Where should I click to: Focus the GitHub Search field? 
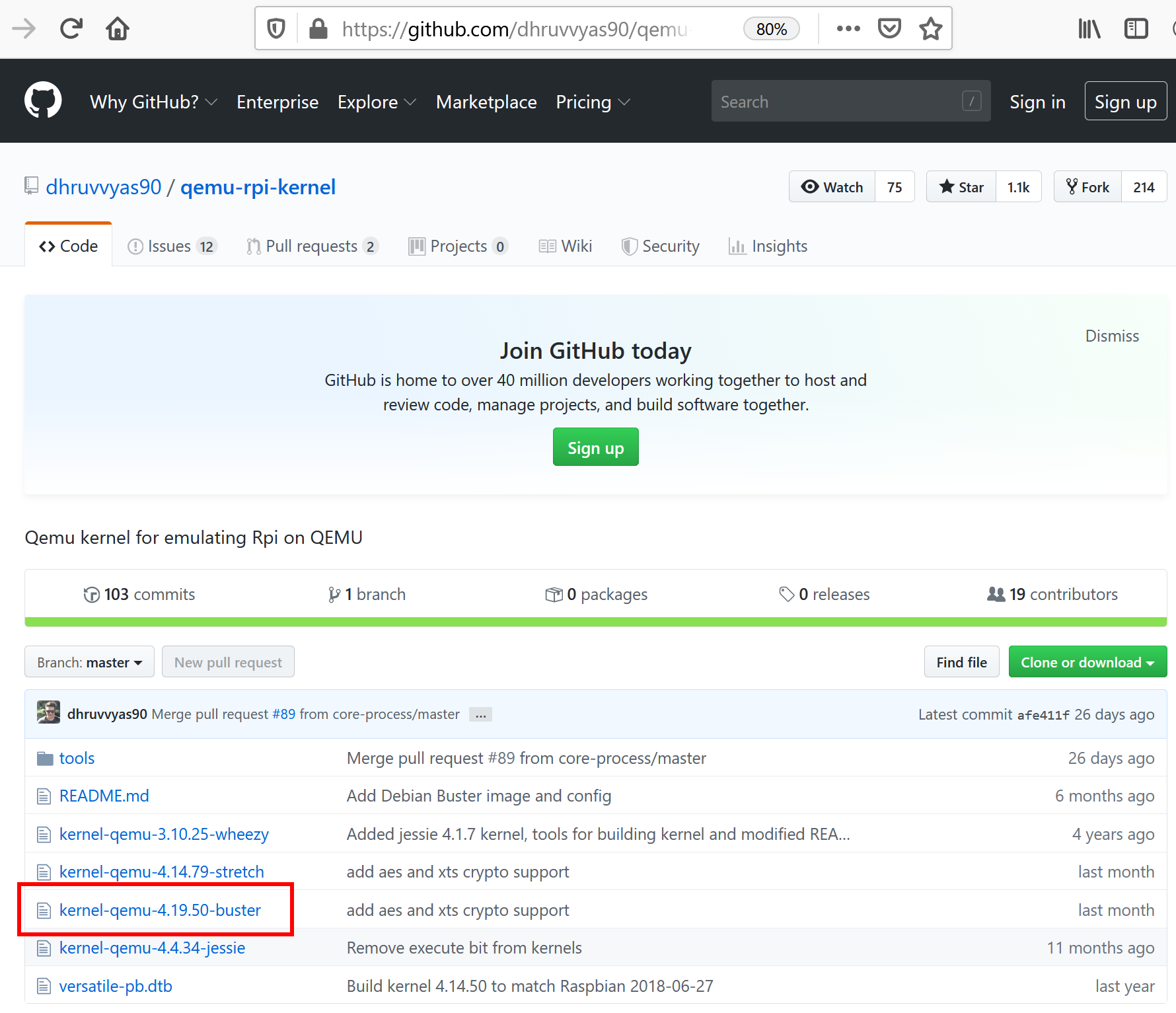pos(851,101)
